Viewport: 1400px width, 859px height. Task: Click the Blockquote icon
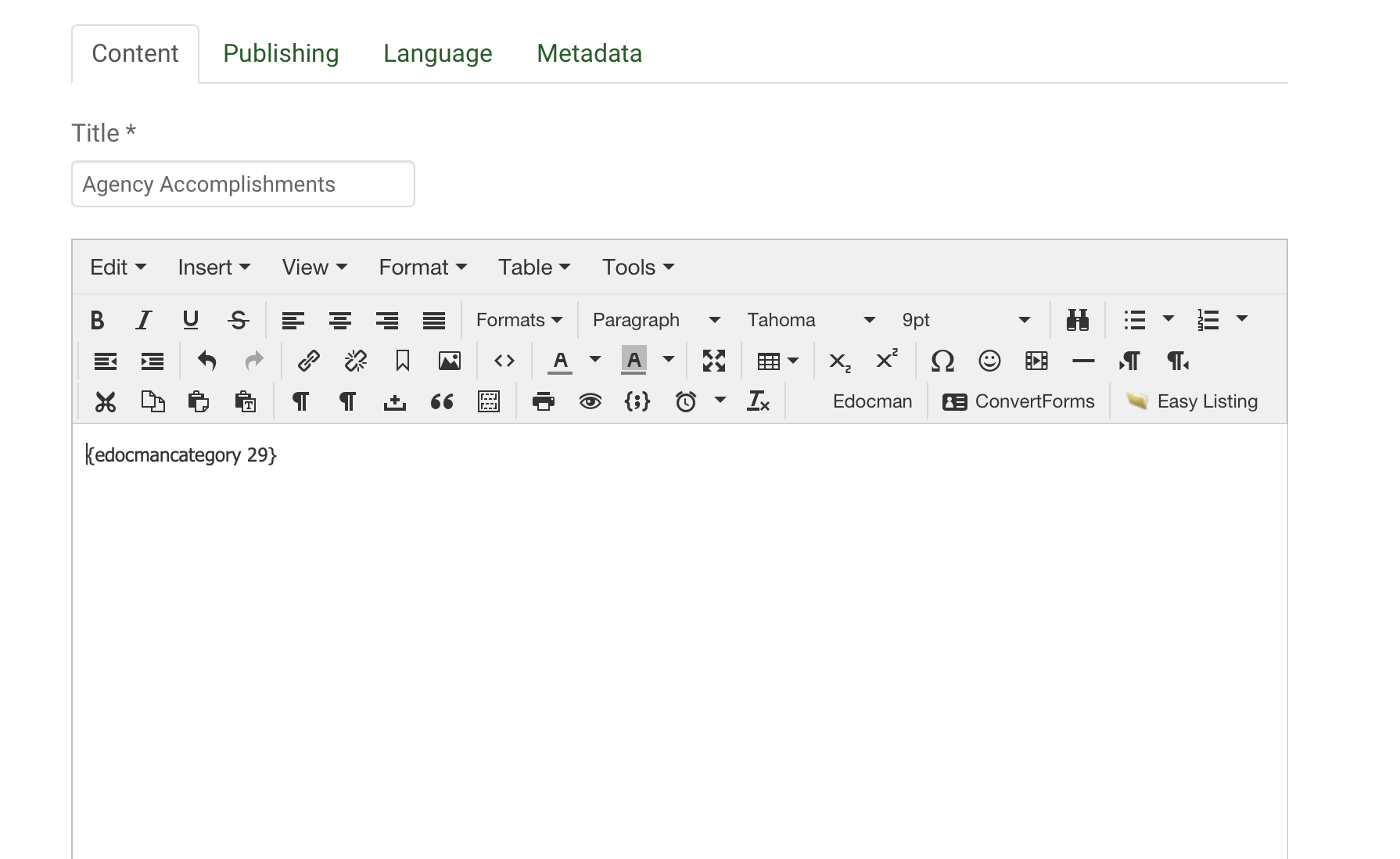click(442, 401)
